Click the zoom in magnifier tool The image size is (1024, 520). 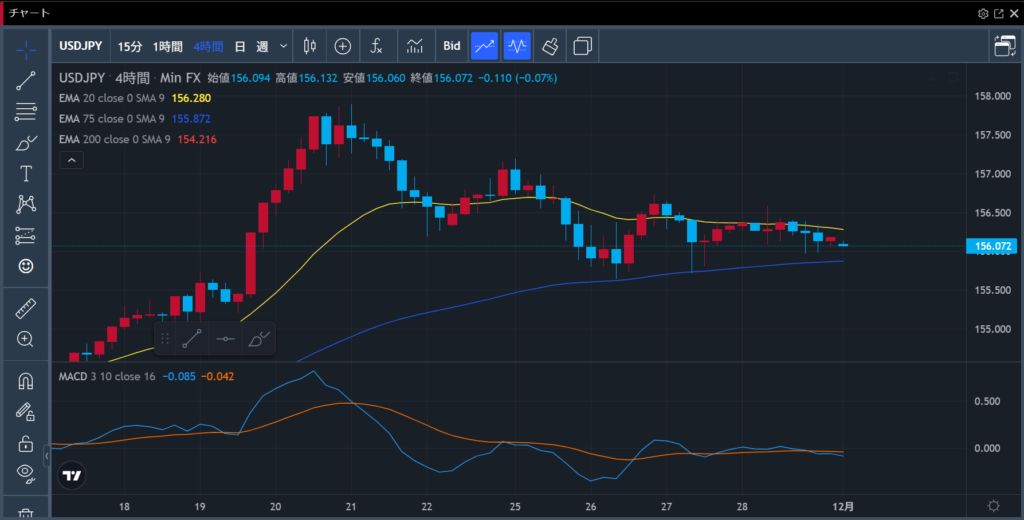click(x=26, y=339)
